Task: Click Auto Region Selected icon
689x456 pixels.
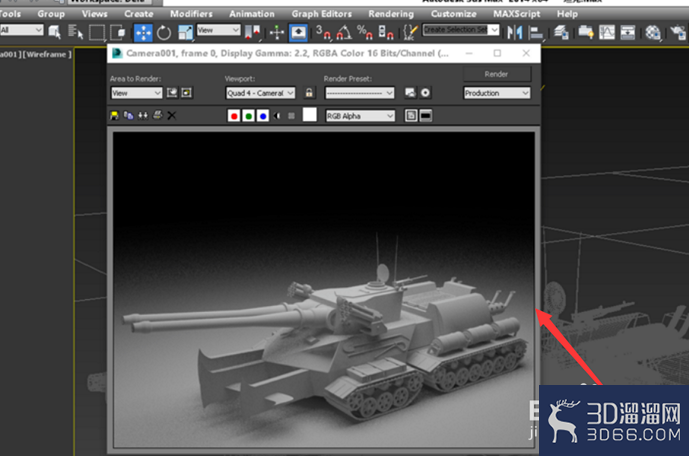Action: [x=186, y=93]
